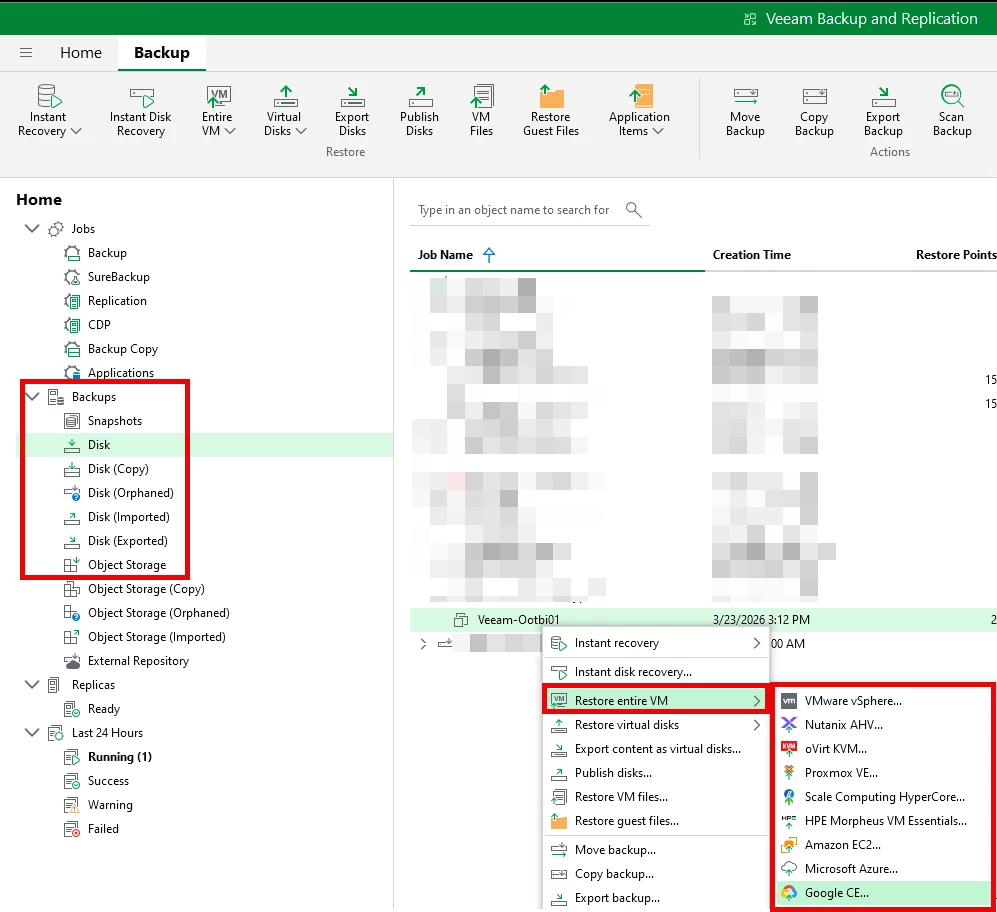
Task: Click the search magnifier icon
Action: tap(633, 209)
